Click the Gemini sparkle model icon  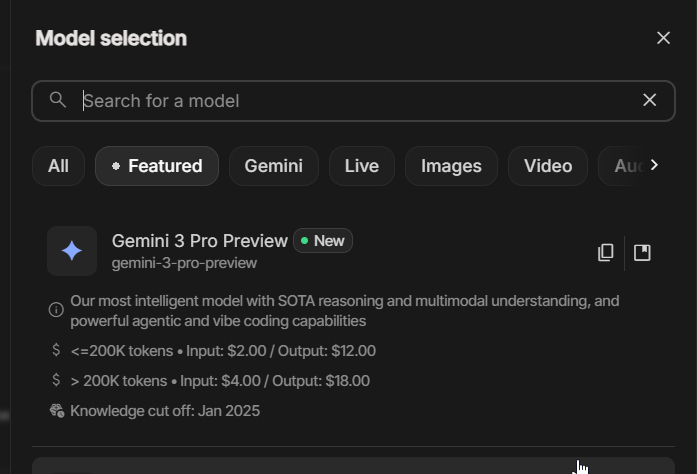[72, 251]
